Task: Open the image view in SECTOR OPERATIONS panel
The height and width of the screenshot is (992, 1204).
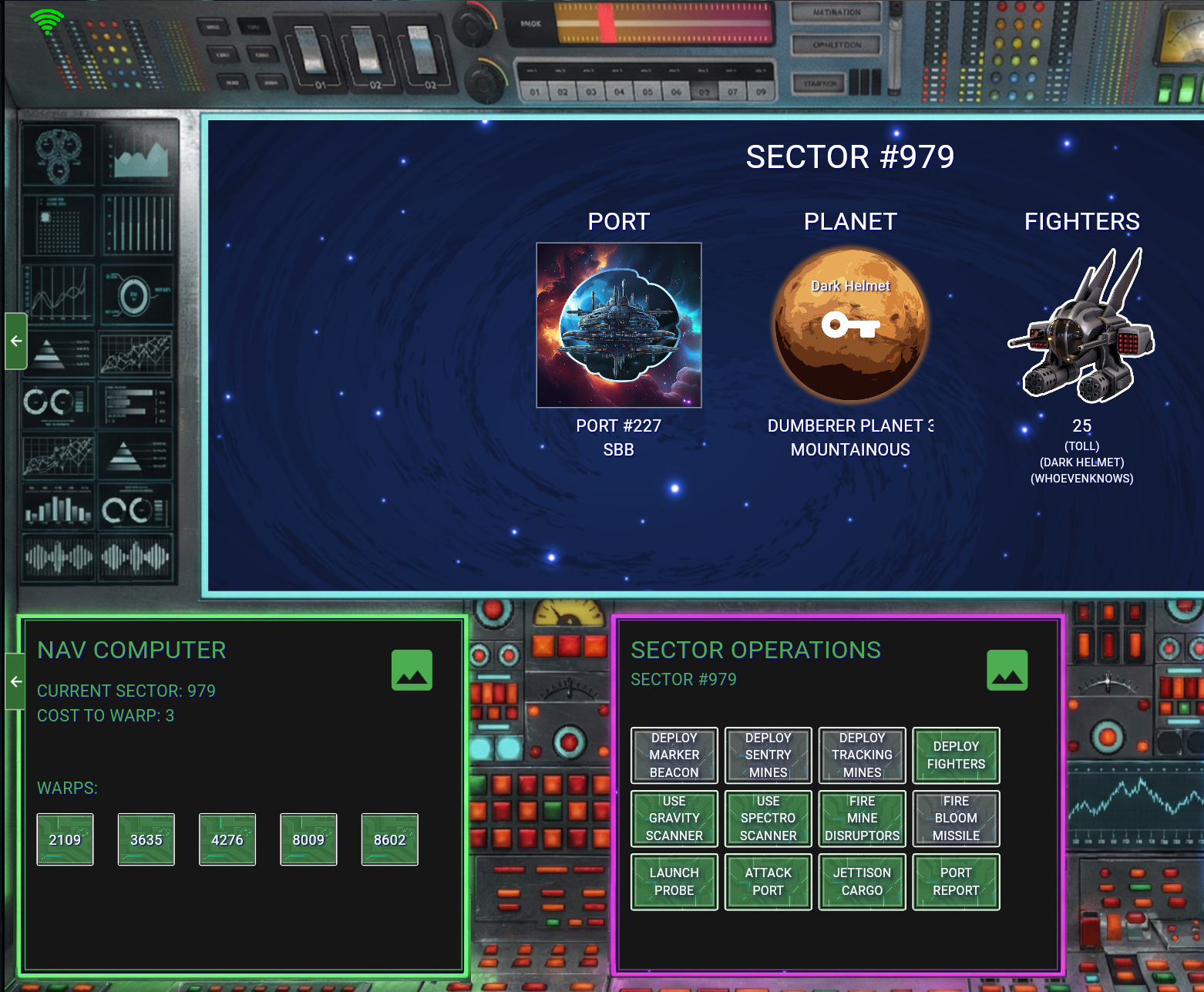Action: (1007, 670)
